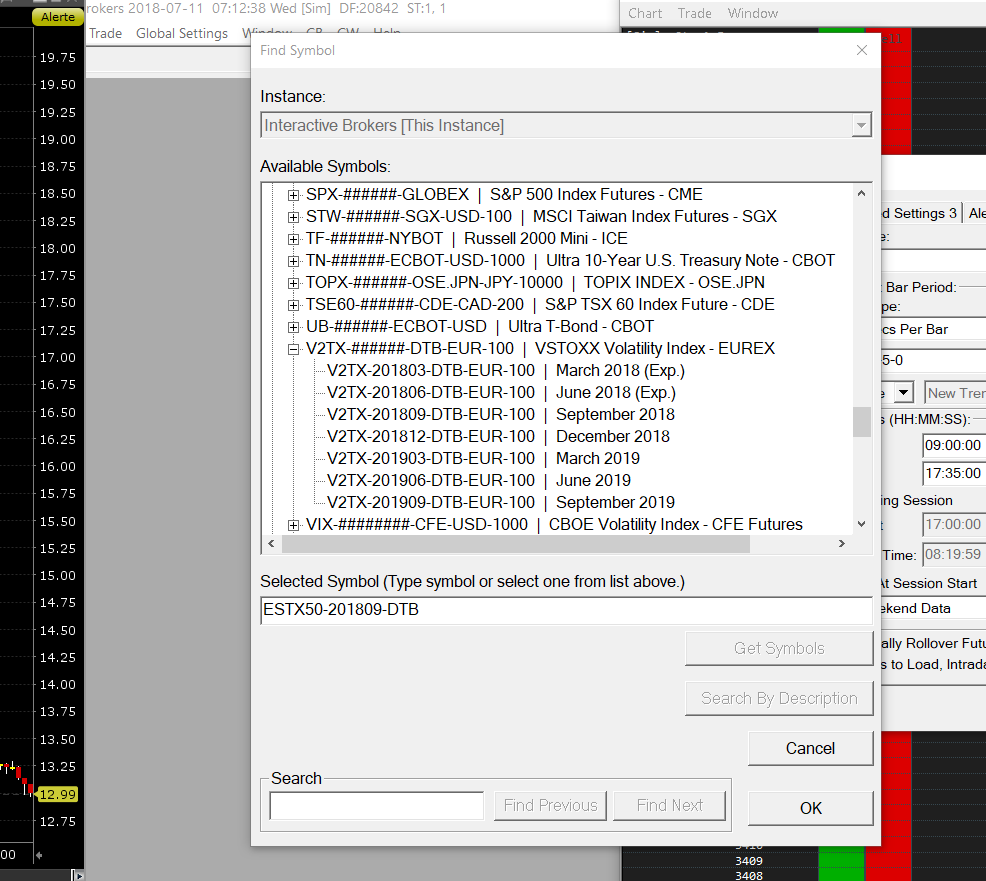Click the vertical scrollbar thumb in symbol list
The width and height of the screenshot is (986, 881).
click(x=861, y=422)
